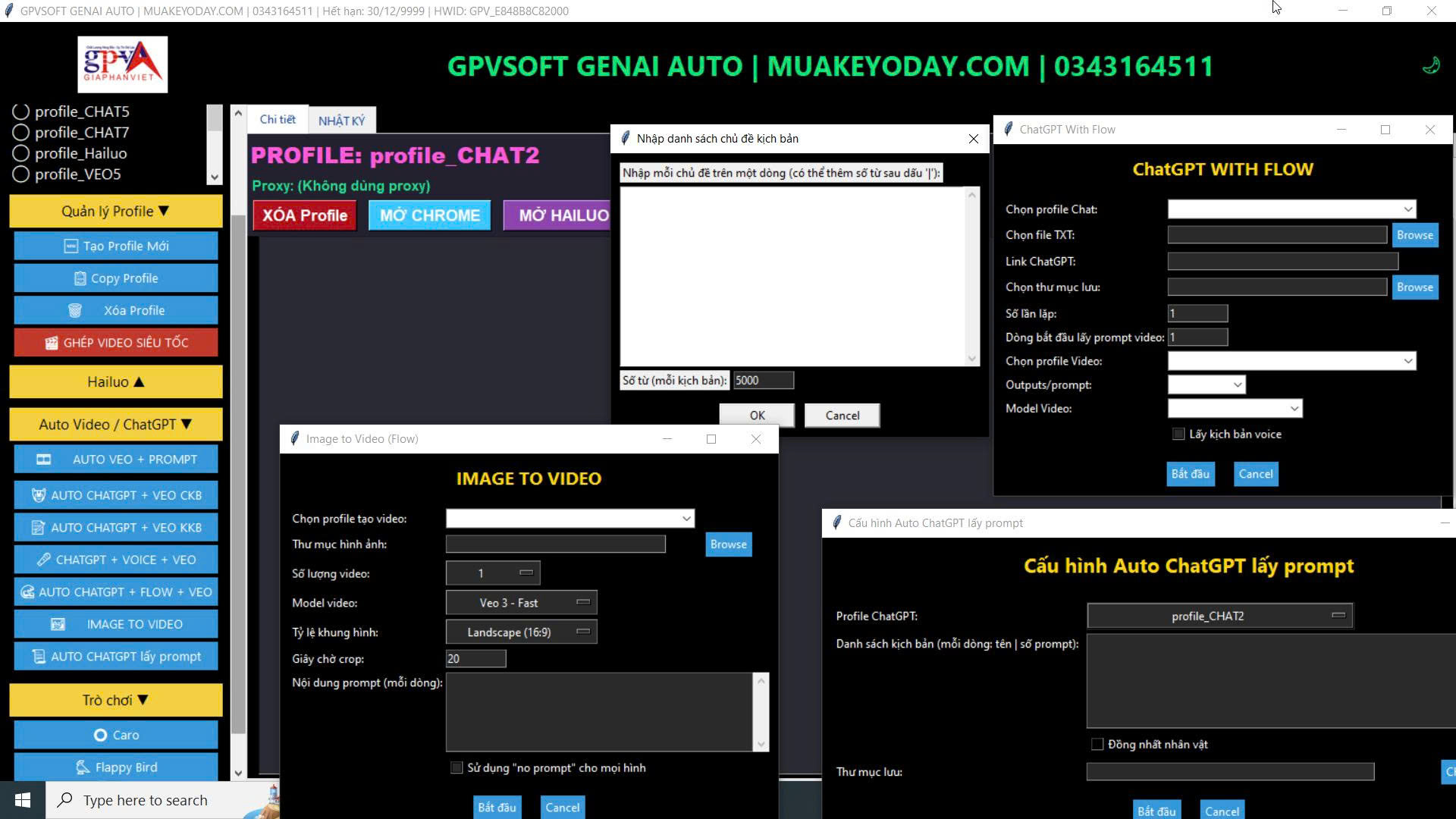Click the Xóa Profile trash icon

tap(74, 310)
